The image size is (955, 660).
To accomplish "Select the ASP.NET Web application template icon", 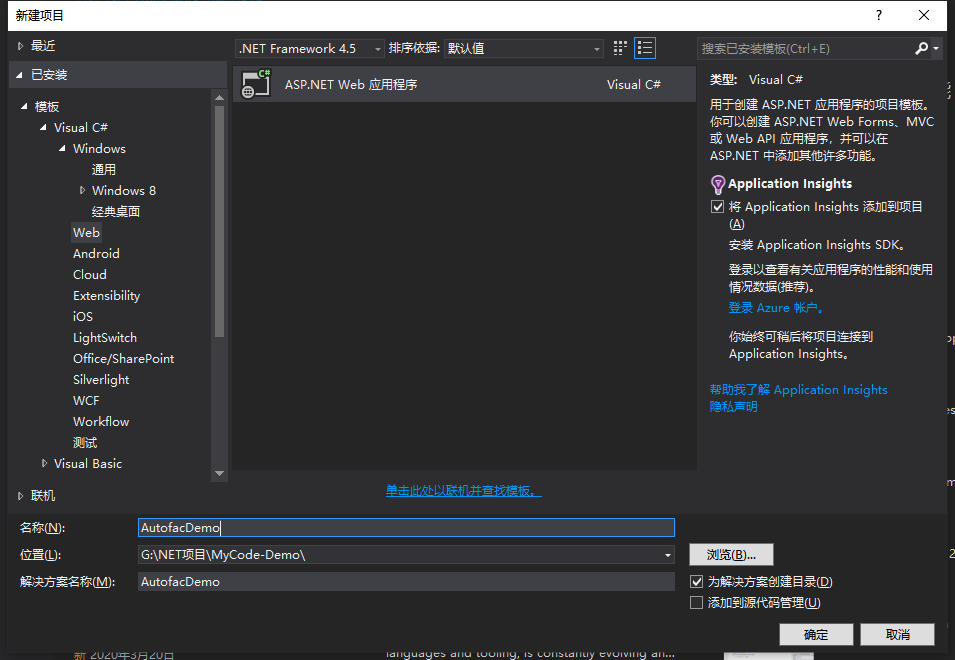I will pyautogui.click(x=256, y=84).
